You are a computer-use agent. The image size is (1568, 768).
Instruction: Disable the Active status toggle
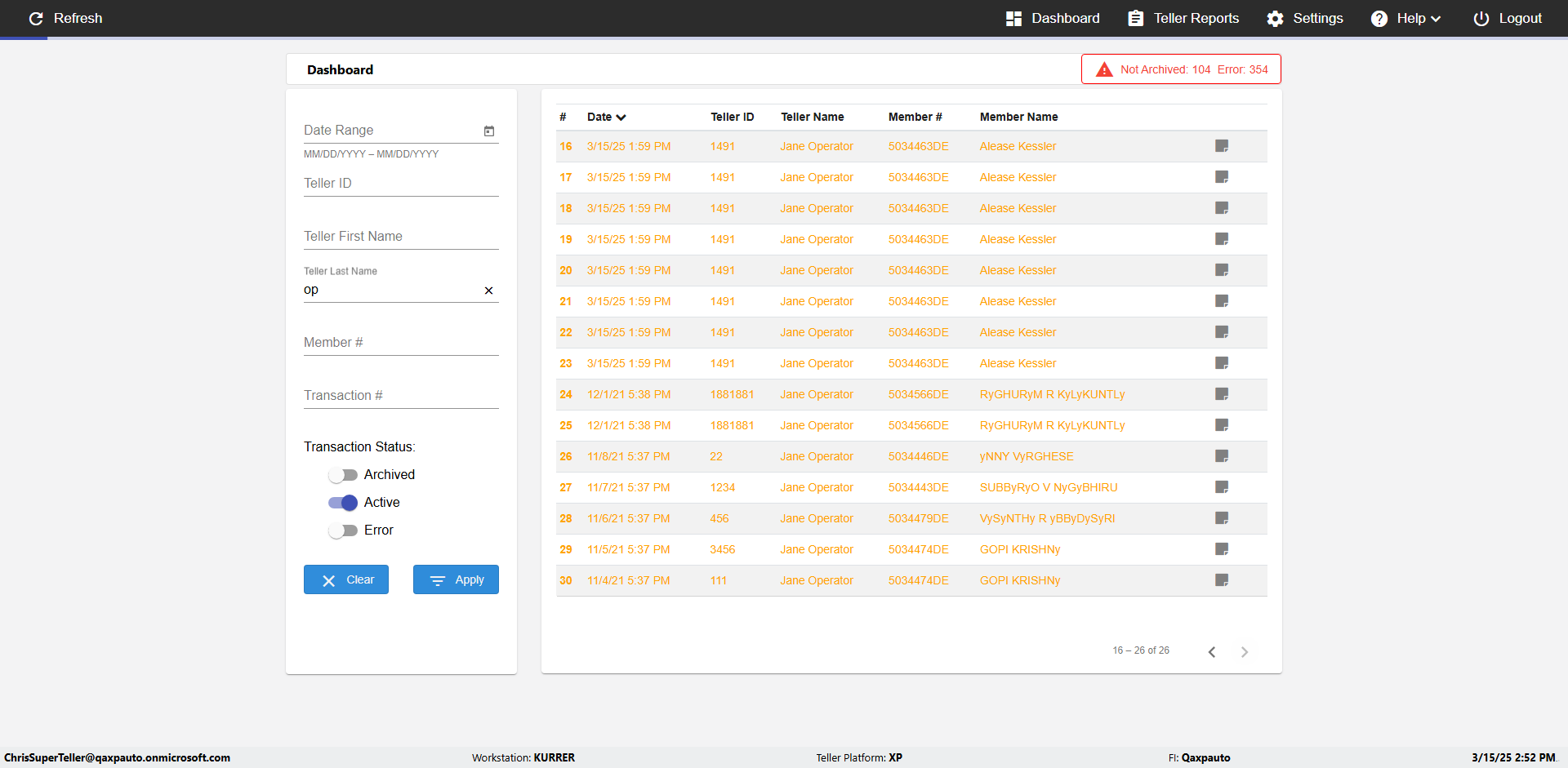[x=343, y=503]
